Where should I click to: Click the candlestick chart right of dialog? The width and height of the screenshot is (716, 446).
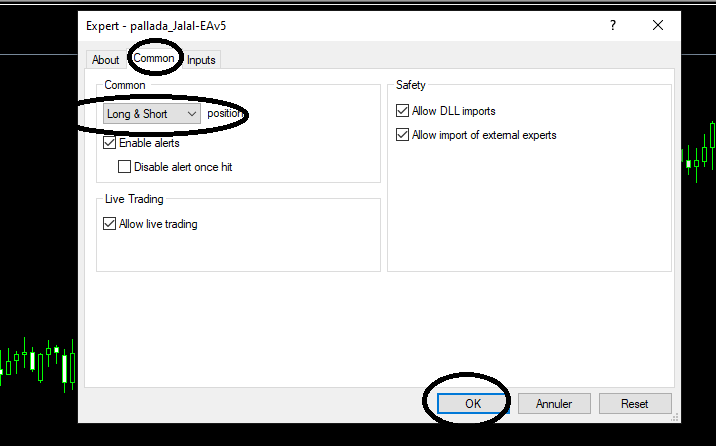click(699, 152)
